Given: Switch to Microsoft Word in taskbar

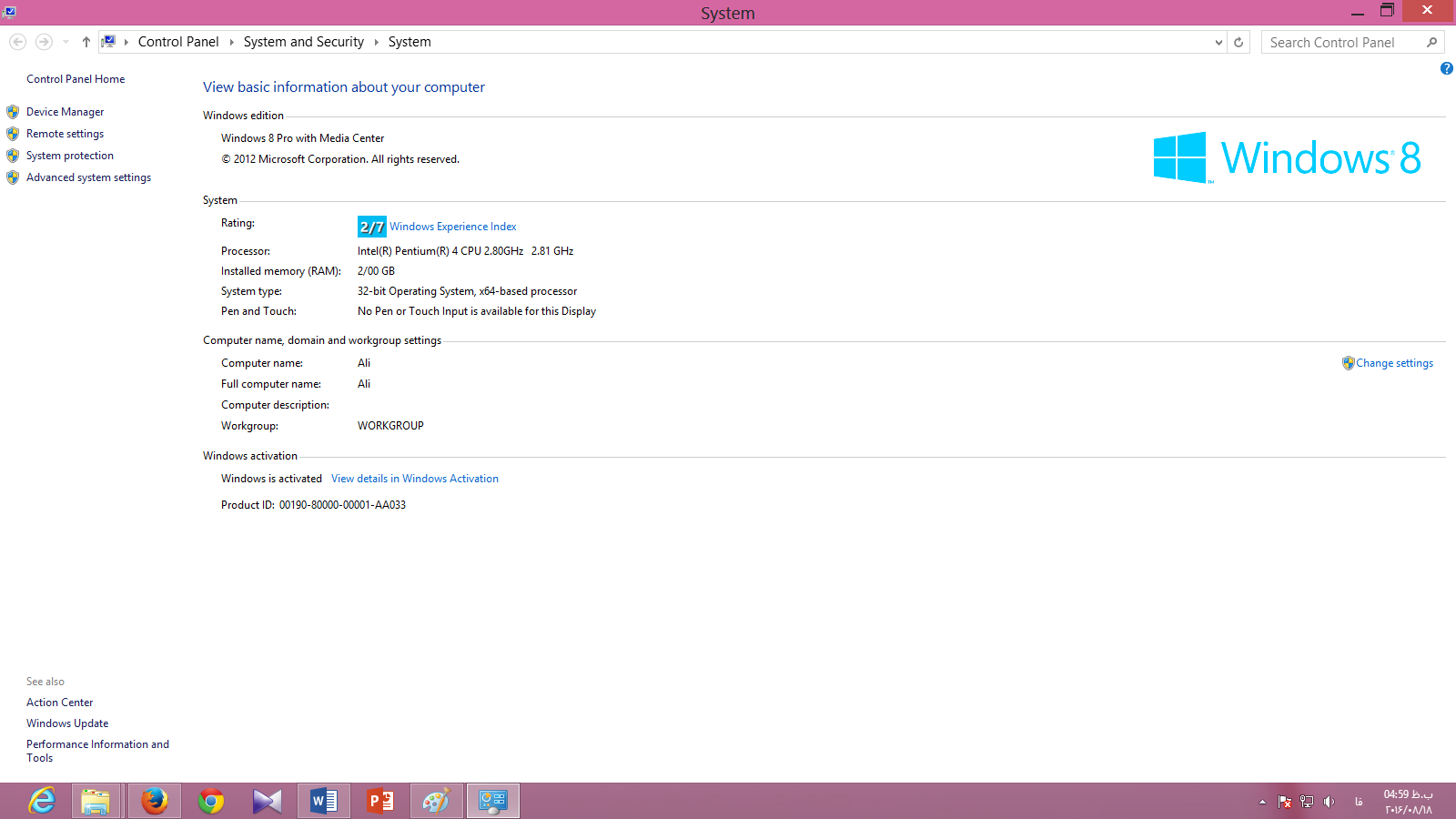Looking at the screenshot, I should (324, 801).
